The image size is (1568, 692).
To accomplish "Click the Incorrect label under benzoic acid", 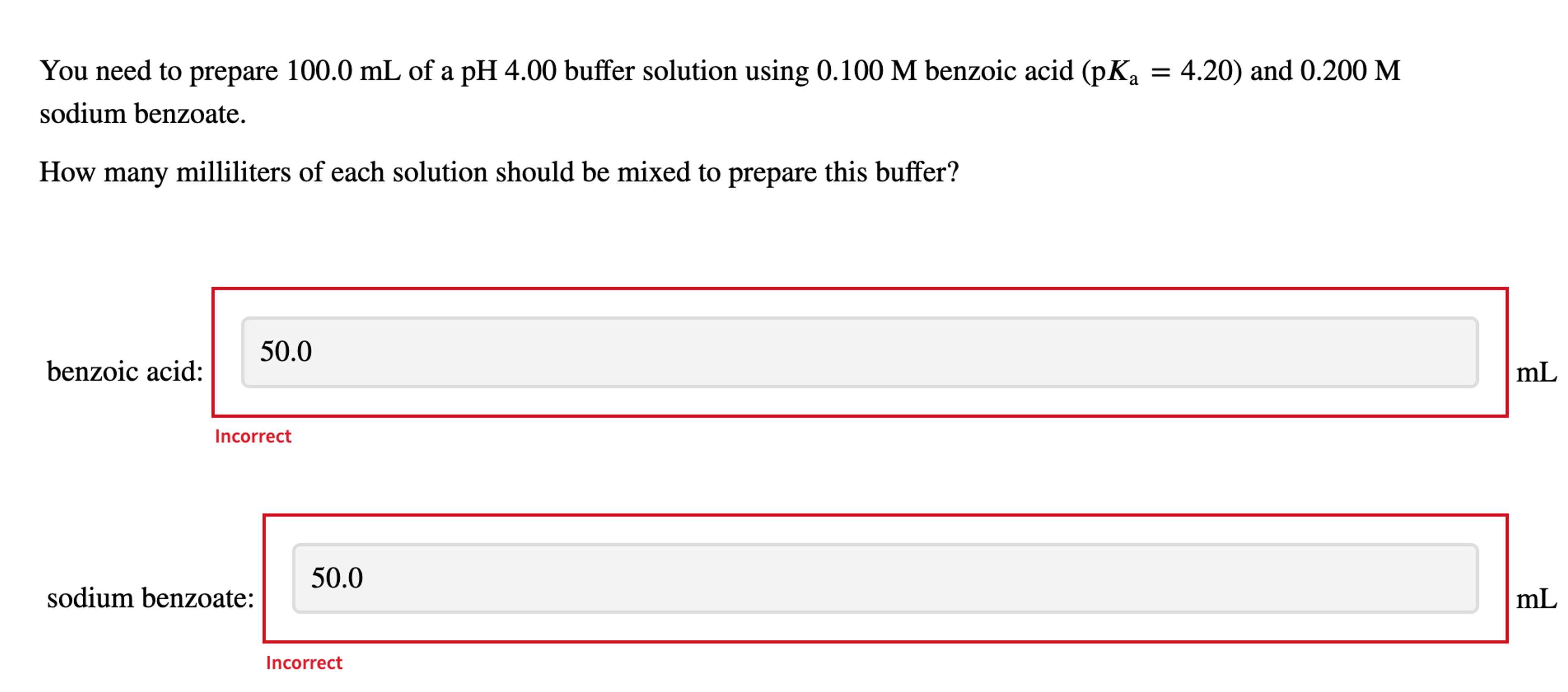I will coord(254,436).
